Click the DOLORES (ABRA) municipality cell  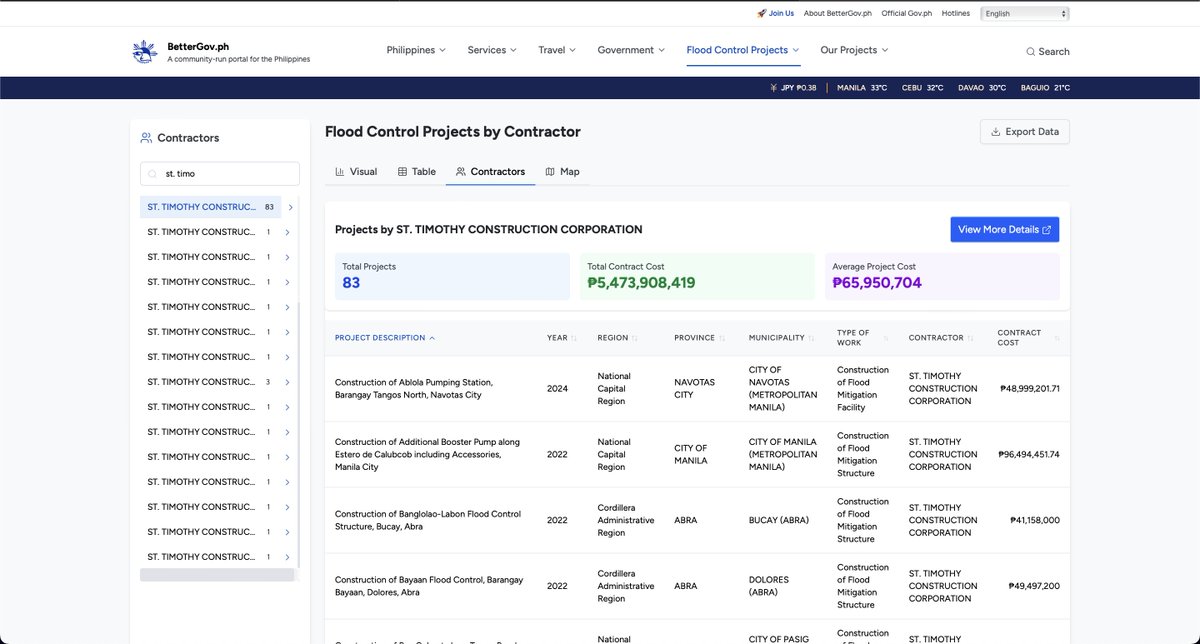[771, 586]
